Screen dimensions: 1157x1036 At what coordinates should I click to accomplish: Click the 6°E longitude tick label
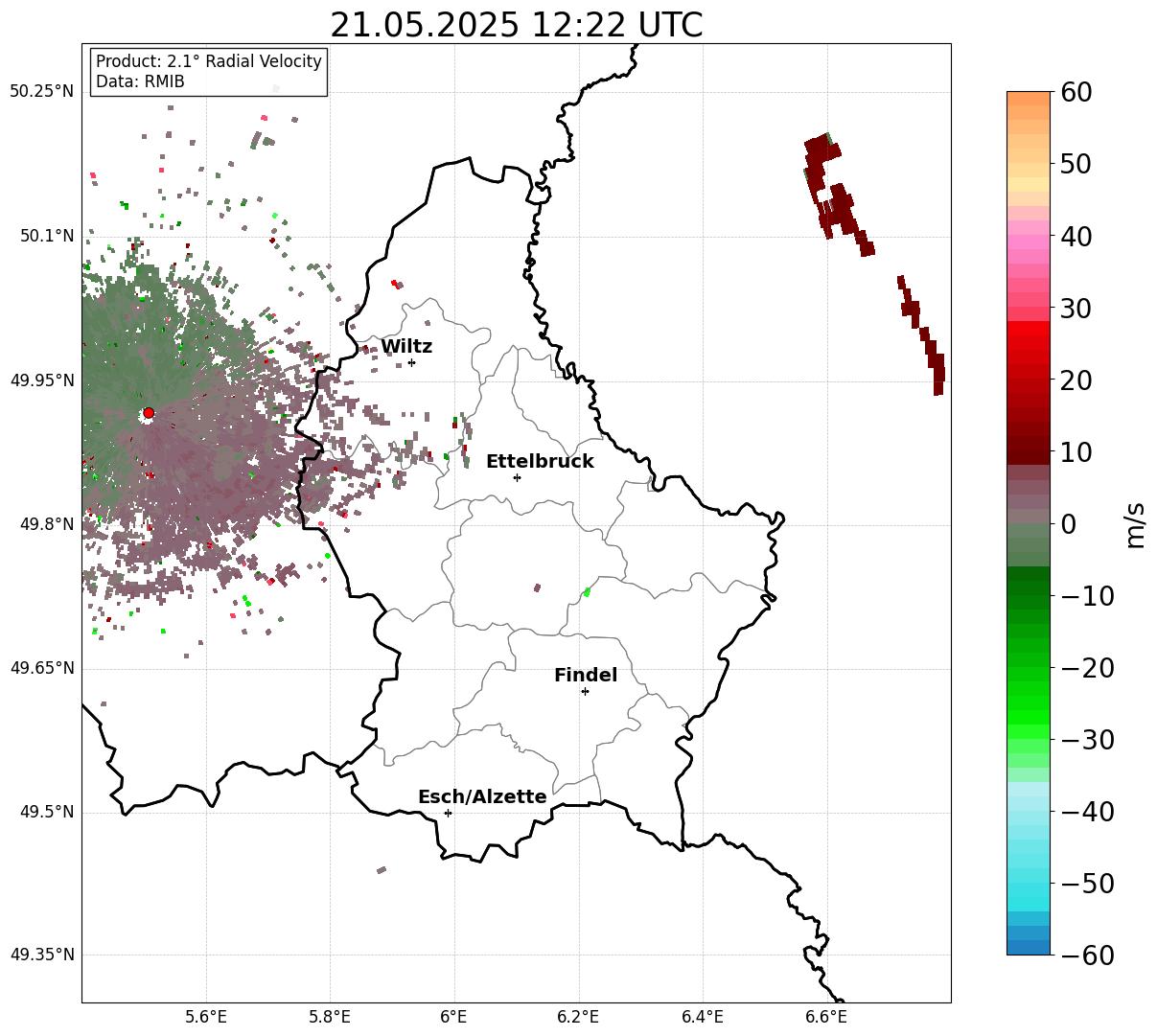coord(454,1017)
